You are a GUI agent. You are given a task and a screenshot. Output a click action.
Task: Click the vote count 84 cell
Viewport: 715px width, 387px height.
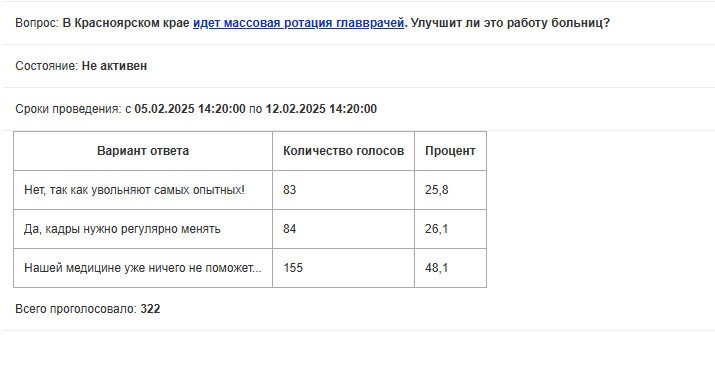coord(343,229)
